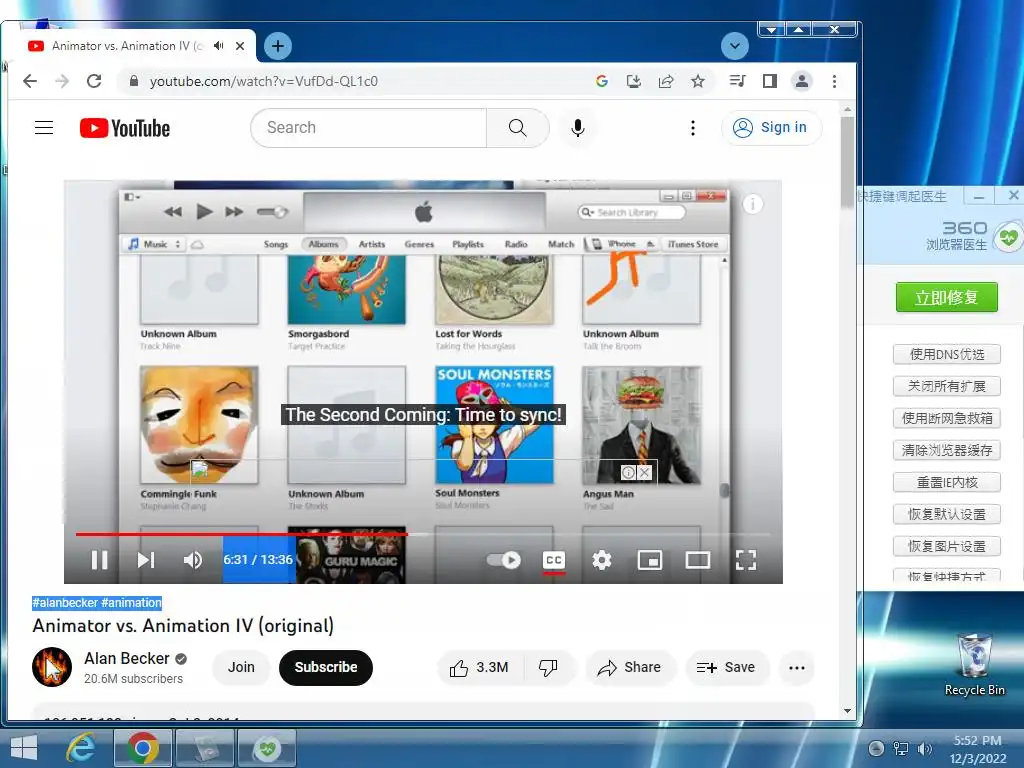Go to the YouTube home logo
The height and width of the screenshot is (768, 1024).
click(125, 128)
